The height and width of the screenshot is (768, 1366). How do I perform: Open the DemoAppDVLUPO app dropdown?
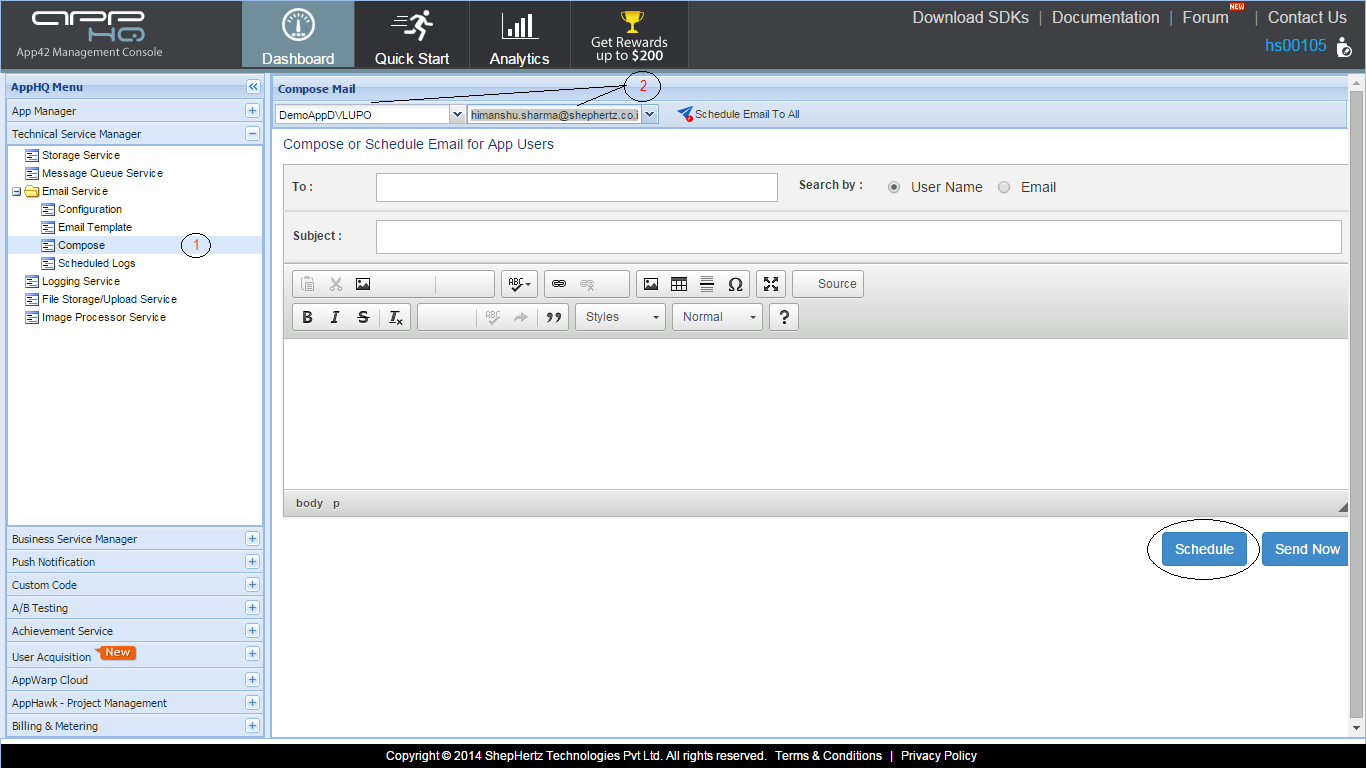370,115
